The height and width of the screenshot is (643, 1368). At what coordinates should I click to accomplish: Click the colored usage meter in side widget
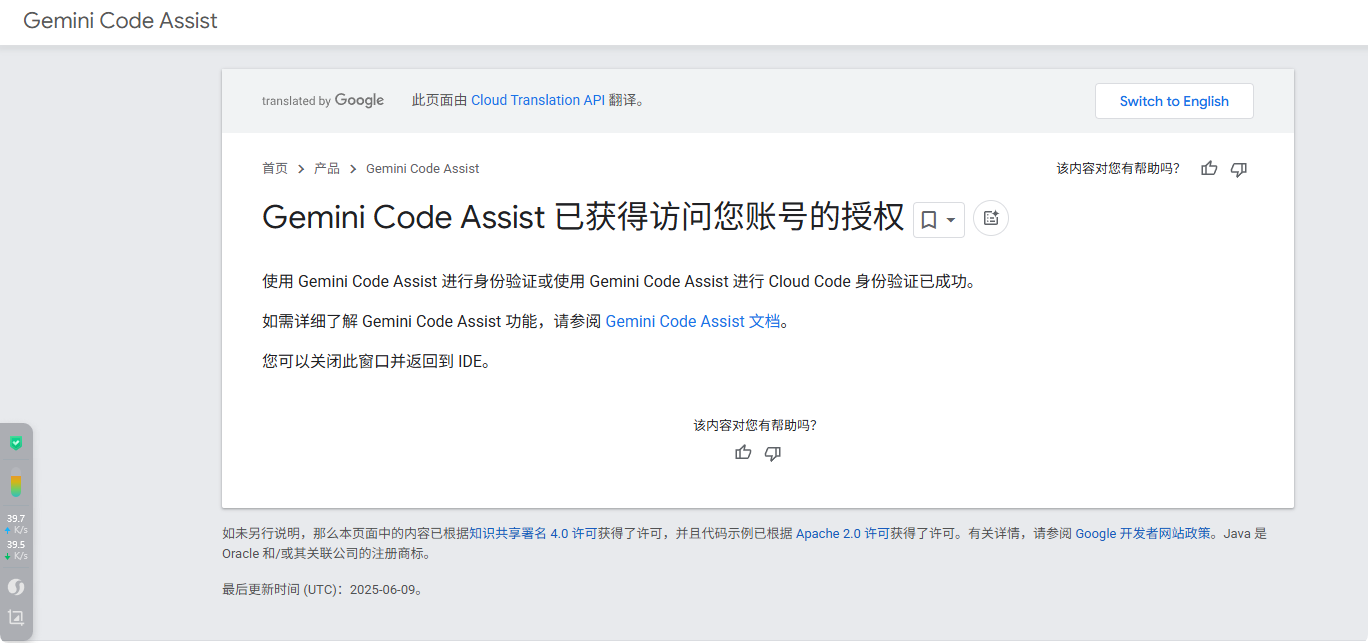click(16, 483)
